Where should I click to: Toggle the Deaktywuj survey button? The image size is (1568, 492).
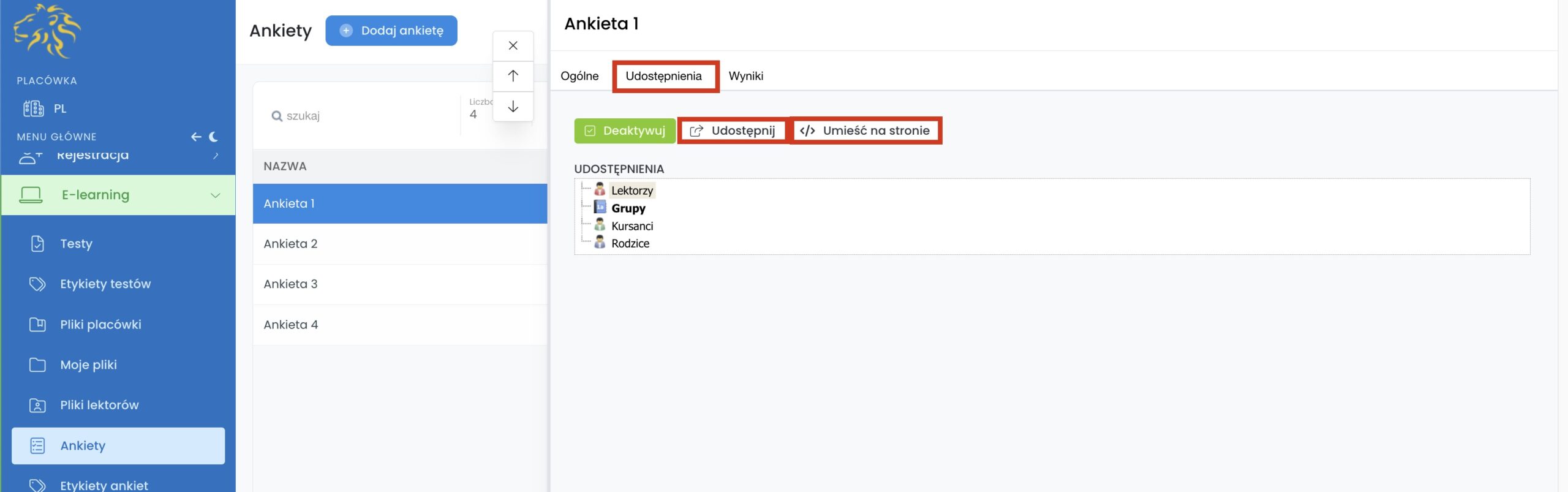625,131
